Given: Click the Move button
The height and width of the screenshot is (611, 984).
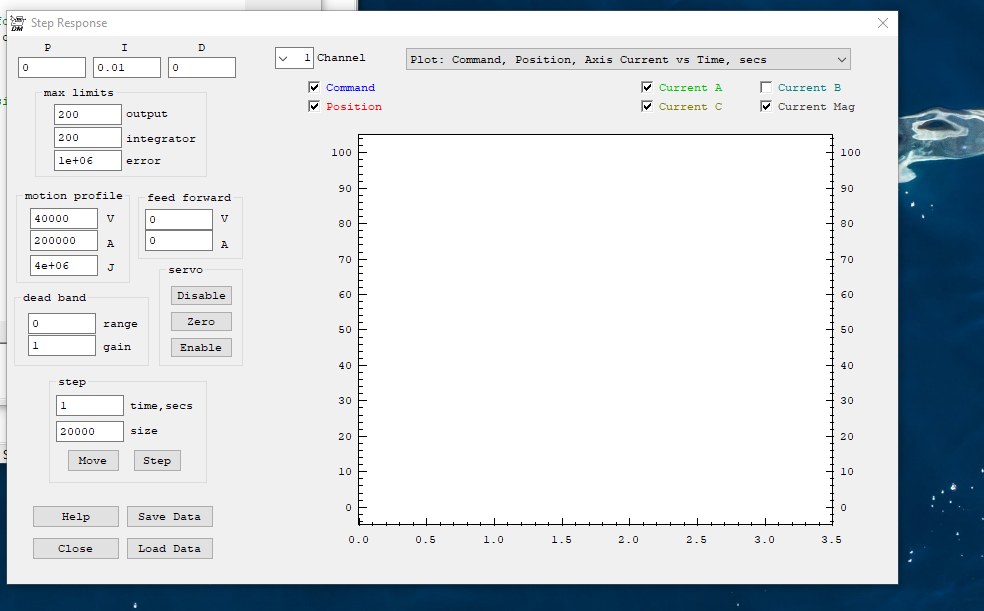Looking at the screenshot, I should 93,461.
